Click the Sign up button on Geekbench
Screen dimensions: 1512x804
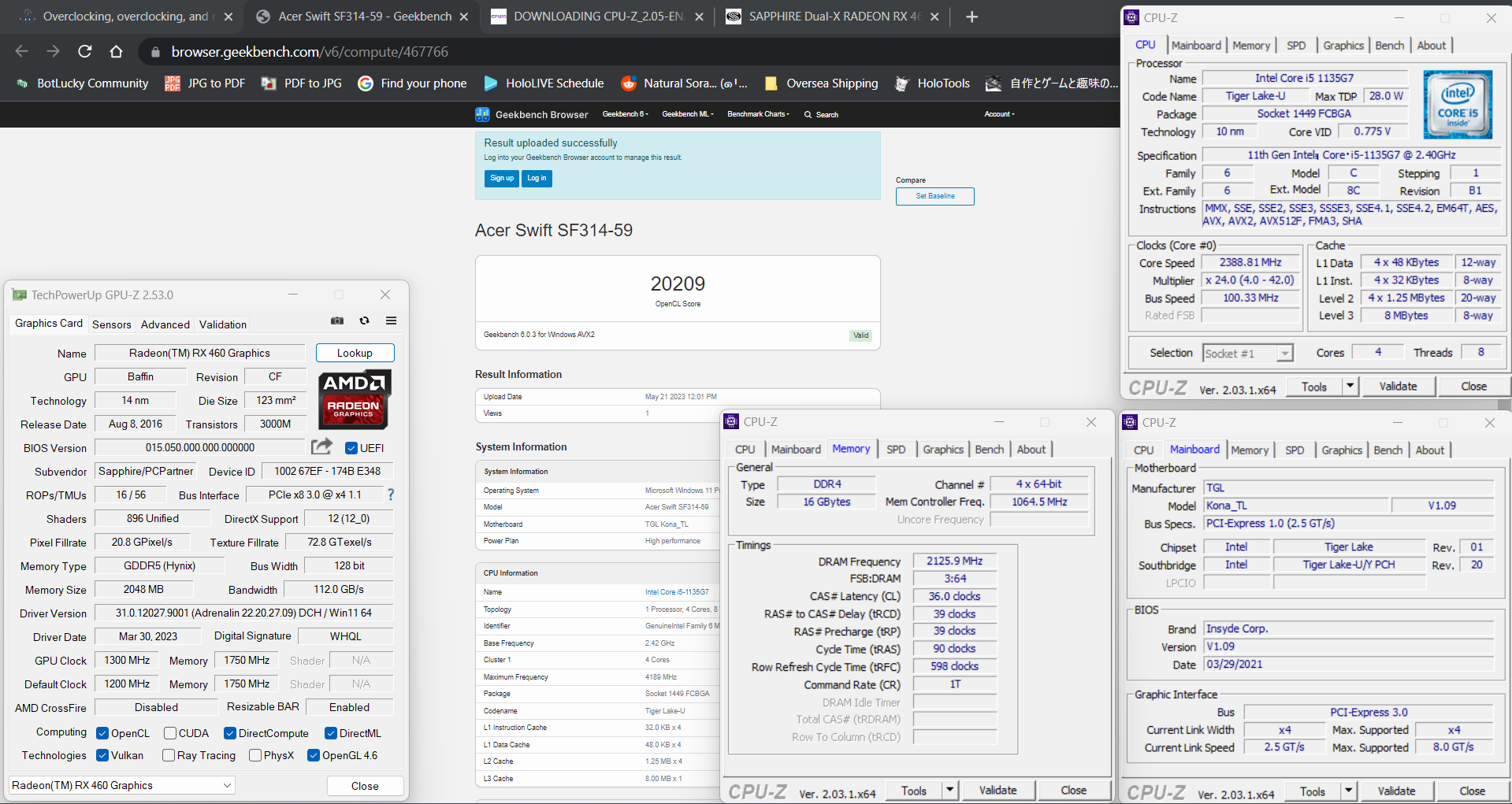[502, 179]
